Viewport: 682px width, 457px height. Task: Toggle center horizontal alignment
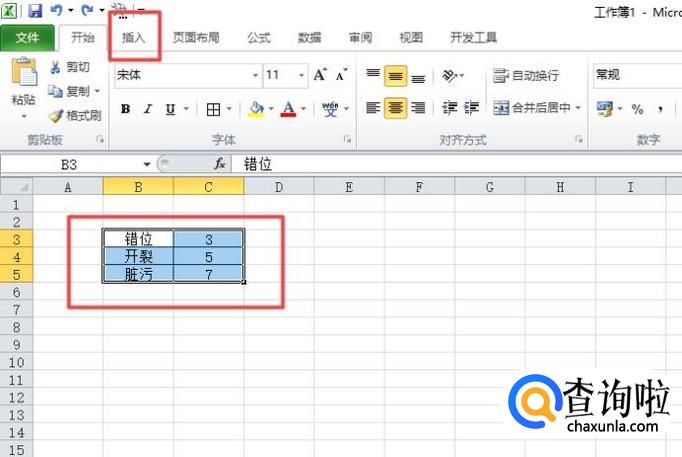tap(395, 108)
